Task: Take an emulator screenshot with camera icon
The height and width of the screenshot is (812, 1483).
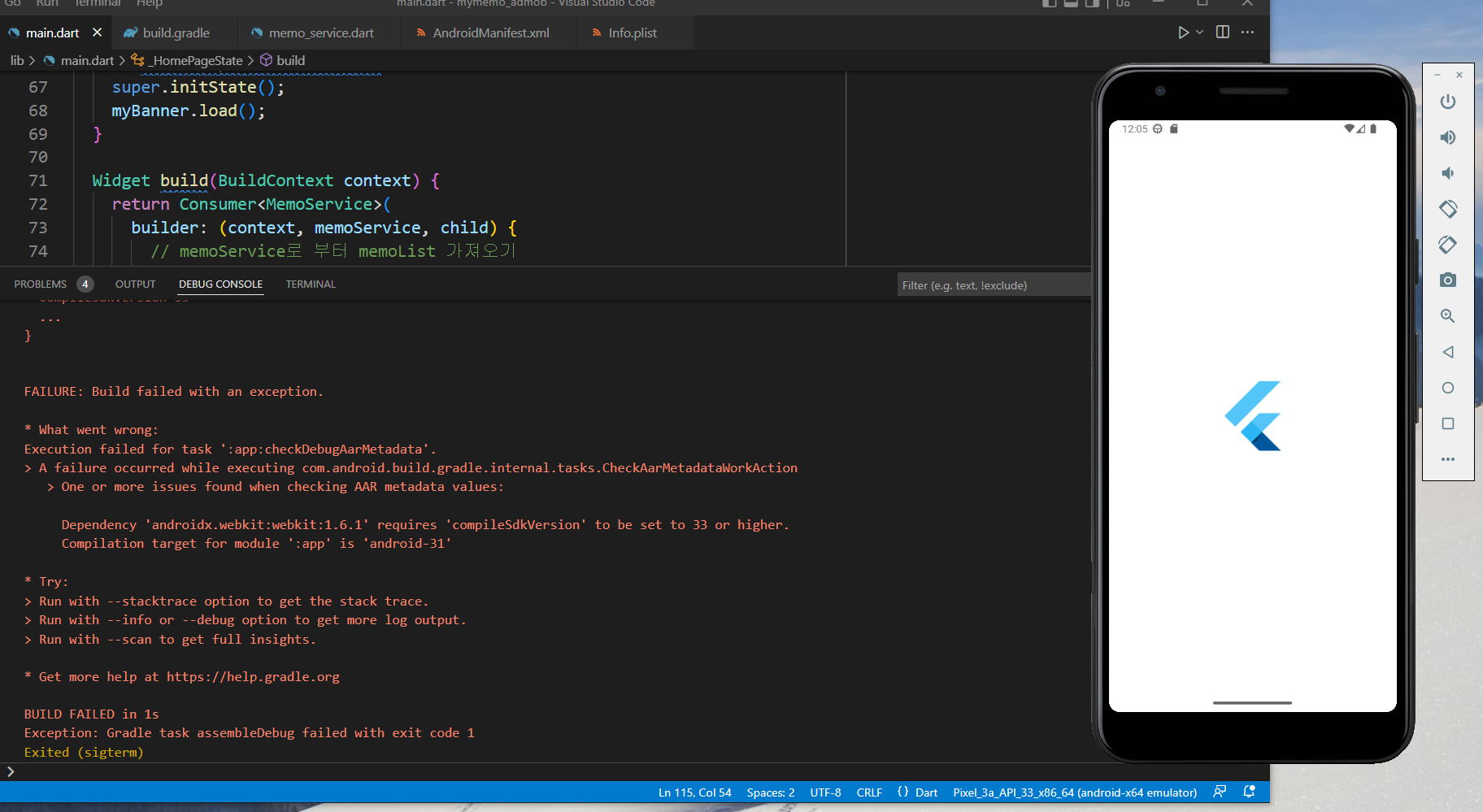Action: click(x=1447, y=280)
